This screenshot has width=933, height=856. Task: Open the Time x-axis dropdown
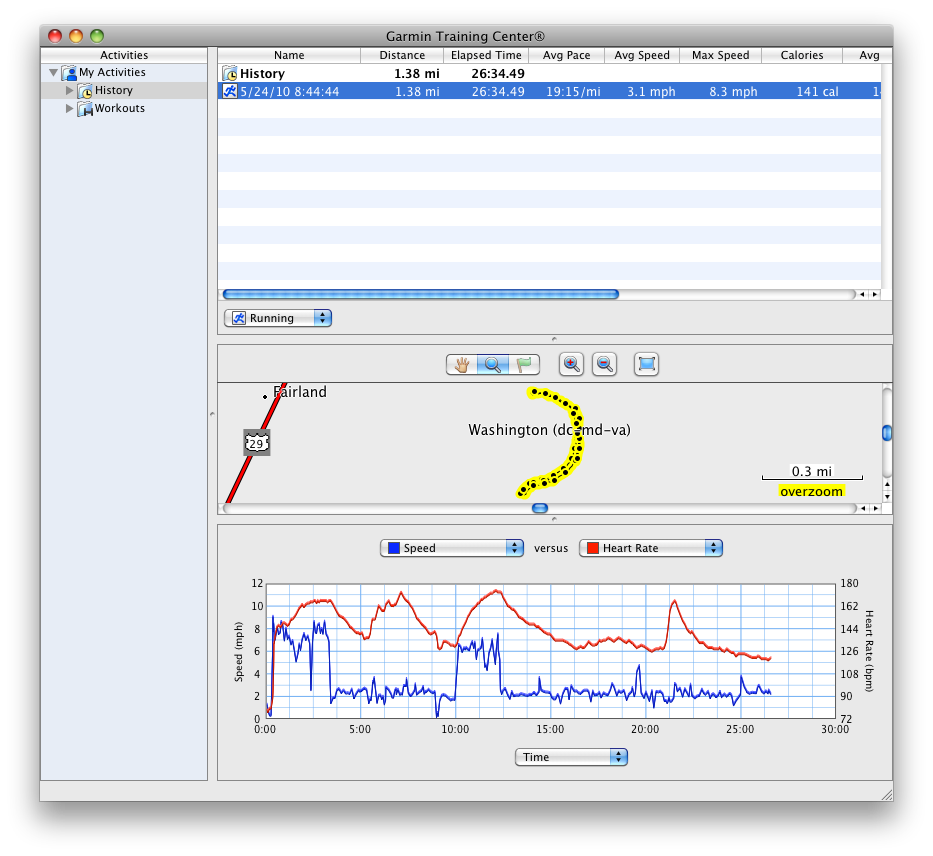tap(571, 757)
